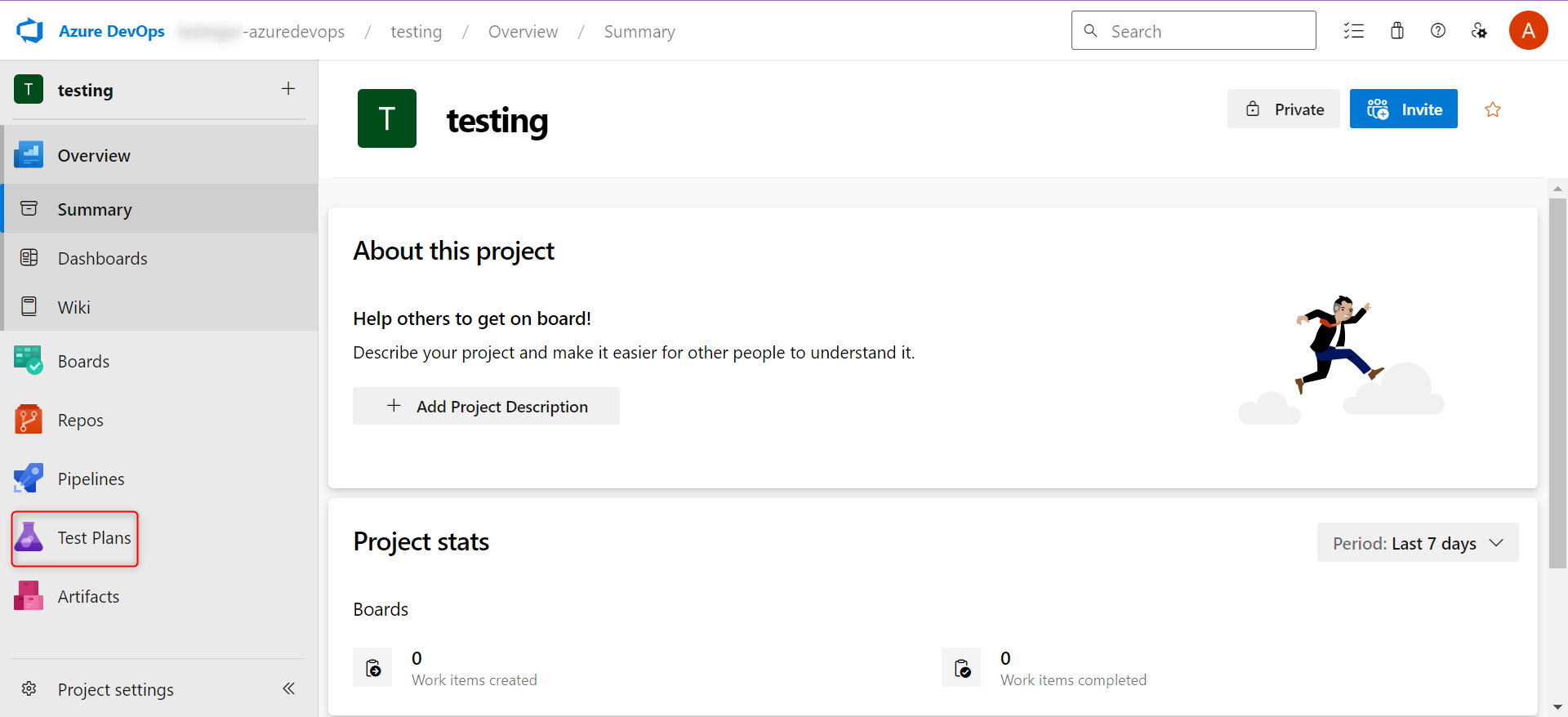Open the Boards hub

click(x=82, y=361)
